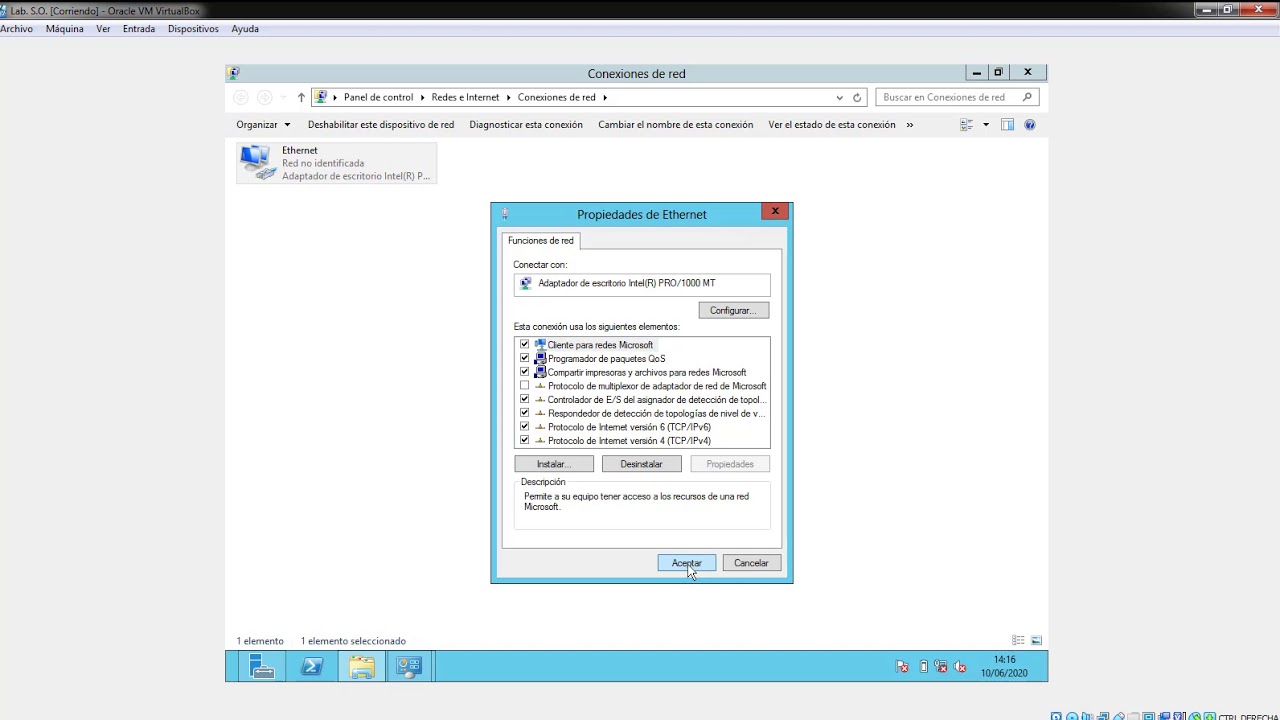Click the Instalar... button
Image resolution: width=1280 pixels, height=720 pixels.
point(554,464)
